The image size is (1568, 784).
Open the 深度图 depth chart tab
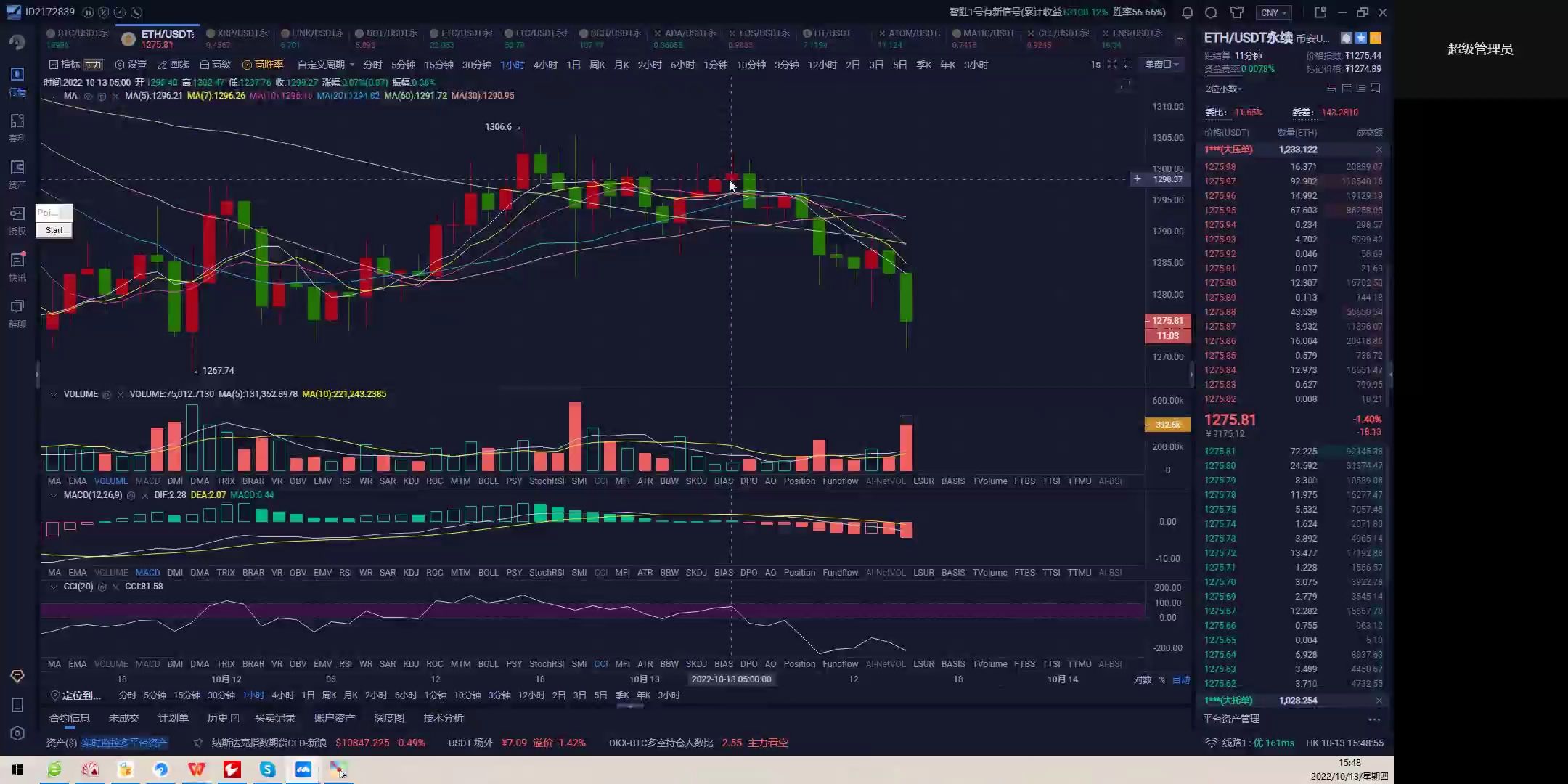point(388,718)
